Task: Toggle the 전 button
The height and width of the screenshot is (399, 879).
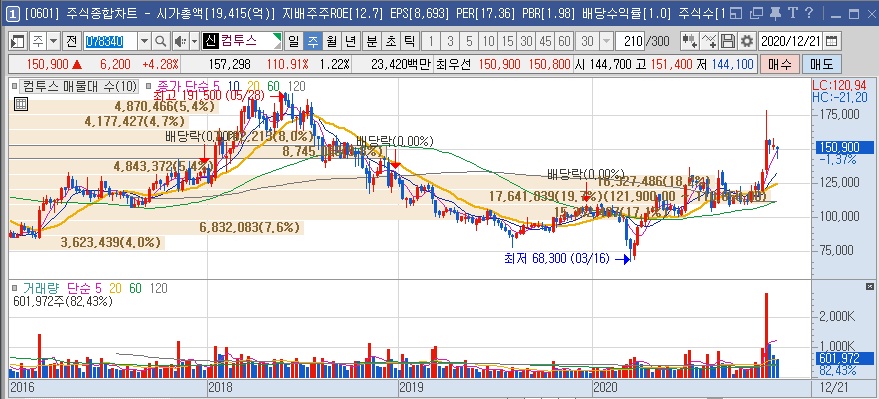Action: (71, 41)
